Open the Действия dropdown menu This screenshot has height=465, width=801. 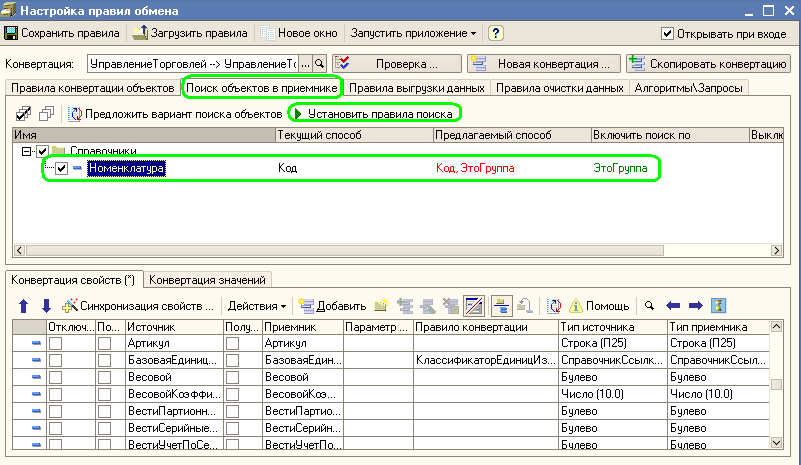point(256,306)
